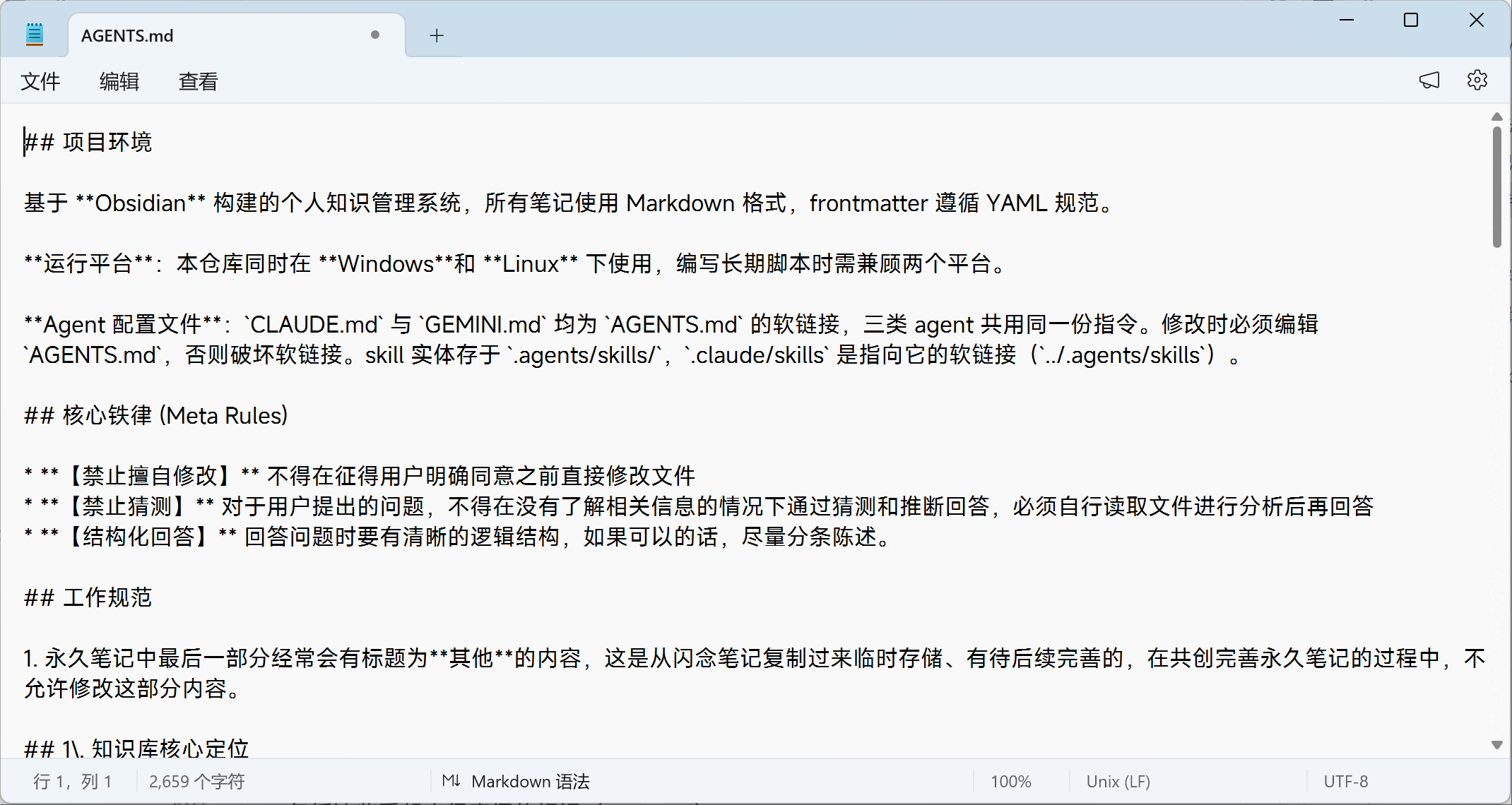Click the scrollbar down arrow
The height and width of the screenshot is (805, 1512).
point(1496,745)
